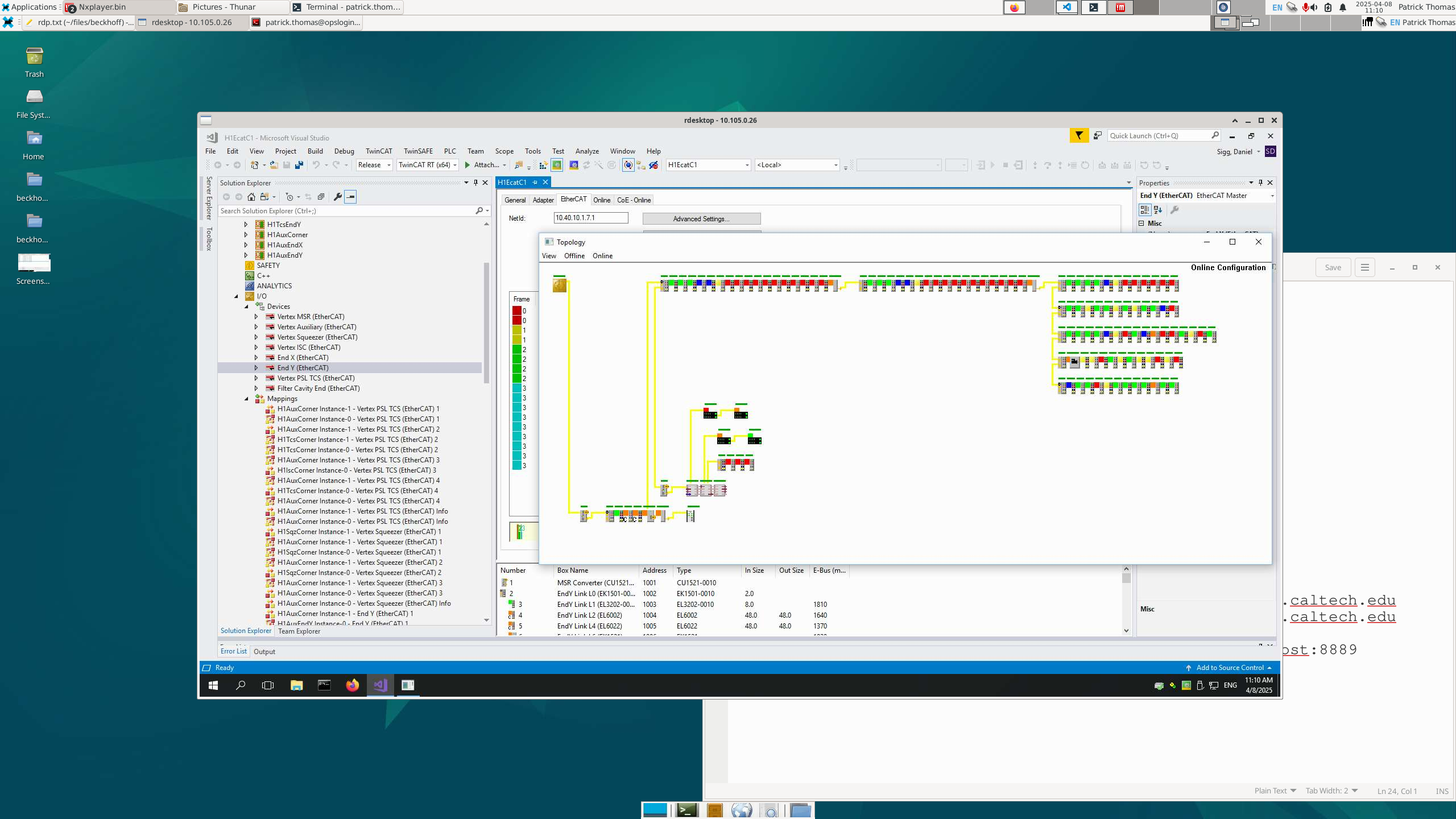This screenshot has height=819, width=1456.
Task: Click the EtherCAT master icon in Topology
Action: pyautogui.click(x=560, y=285)
